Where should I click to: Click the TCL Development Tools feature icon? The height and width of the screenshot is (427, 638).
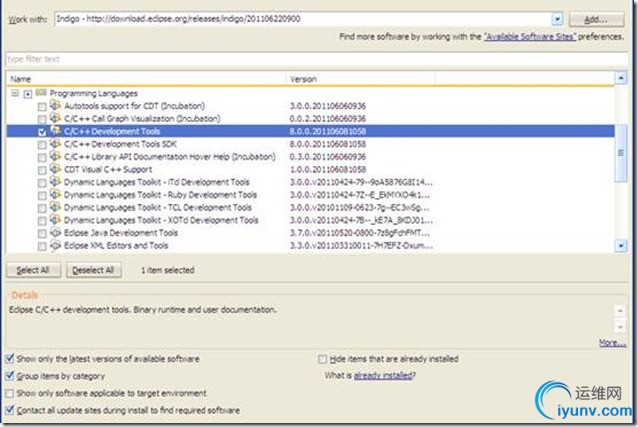click(55, 207)
